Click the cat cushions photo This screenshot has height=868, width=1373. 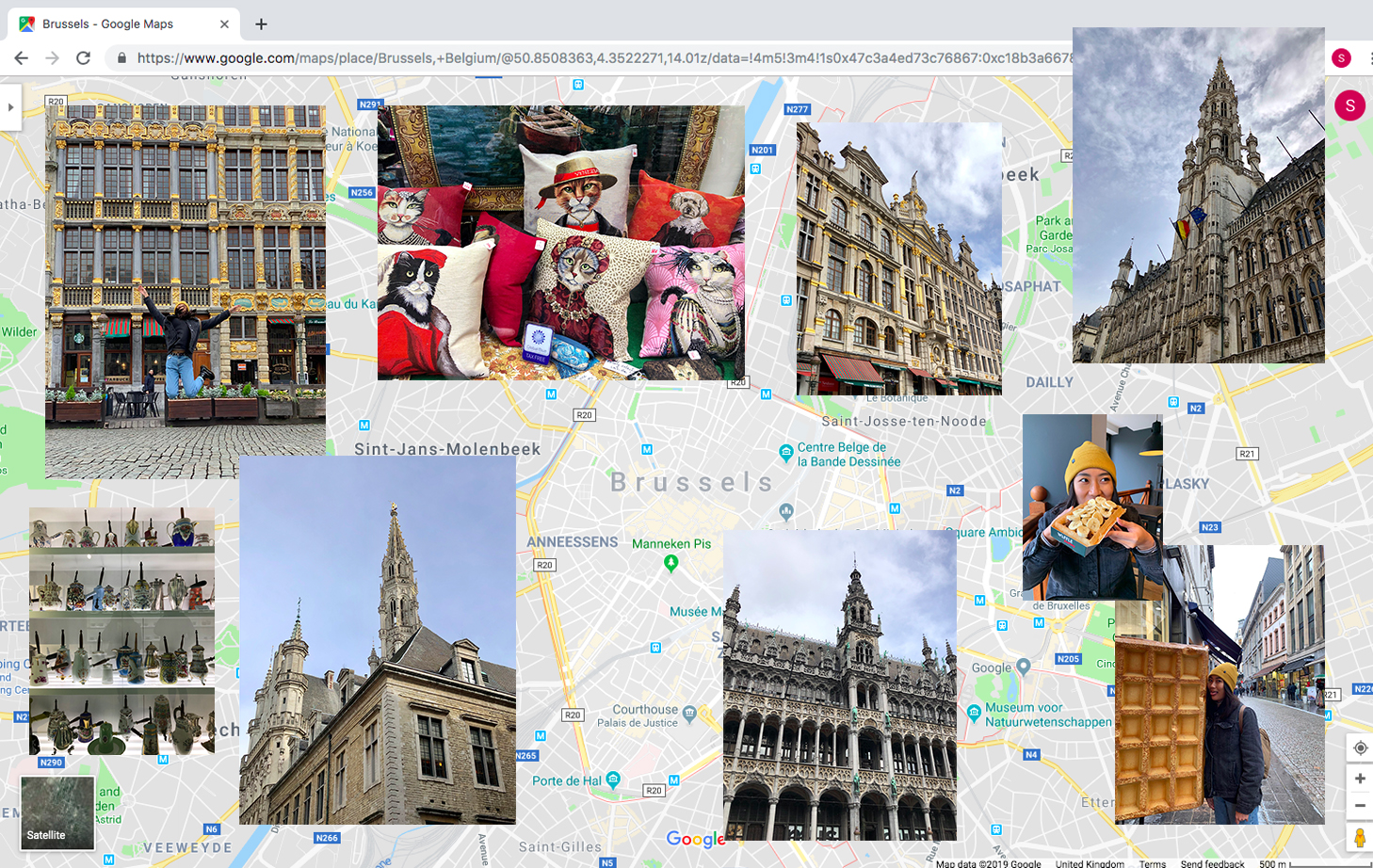click(x=561, y=243)
